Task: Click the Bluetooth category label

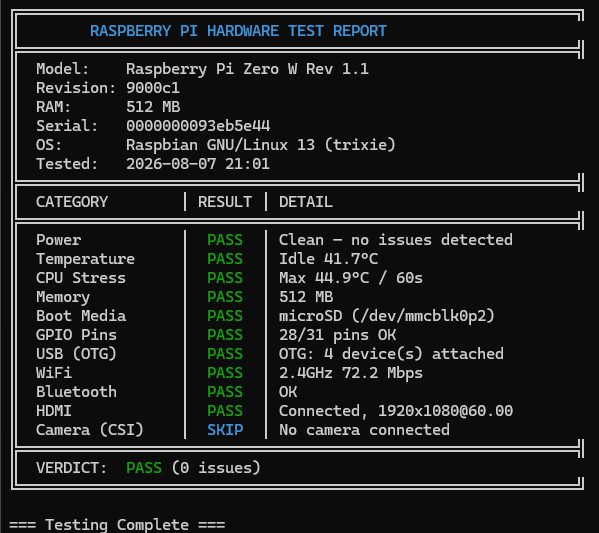Action: click(76, 392)
